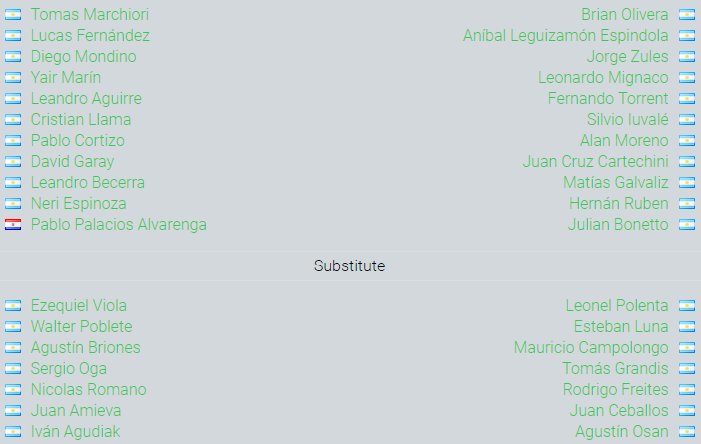View Iván Agudiak player profile
The height and width of the screenshot is (444, 701).
76,431
